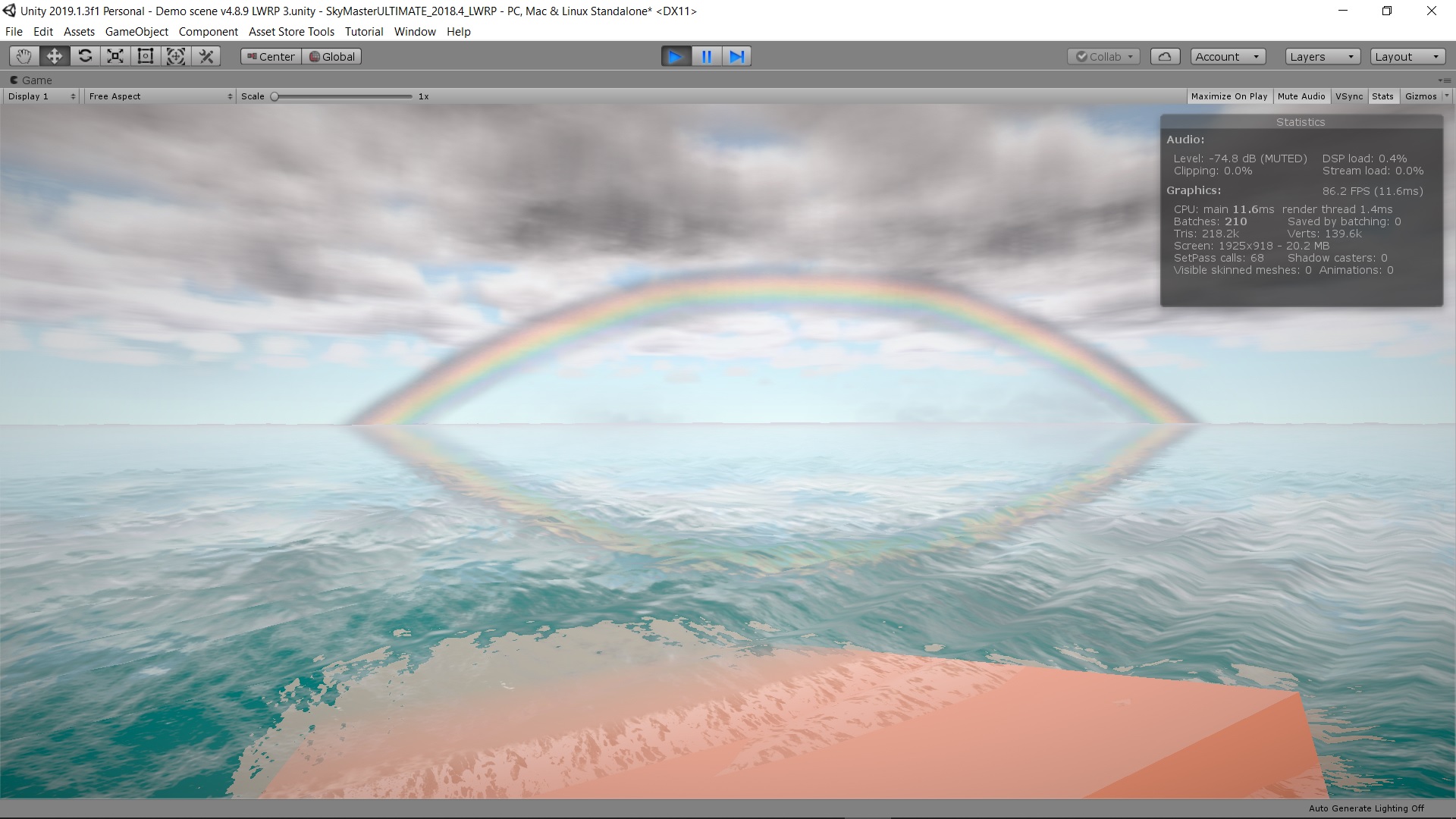Open the Layers dropdown

(1321, 56)
